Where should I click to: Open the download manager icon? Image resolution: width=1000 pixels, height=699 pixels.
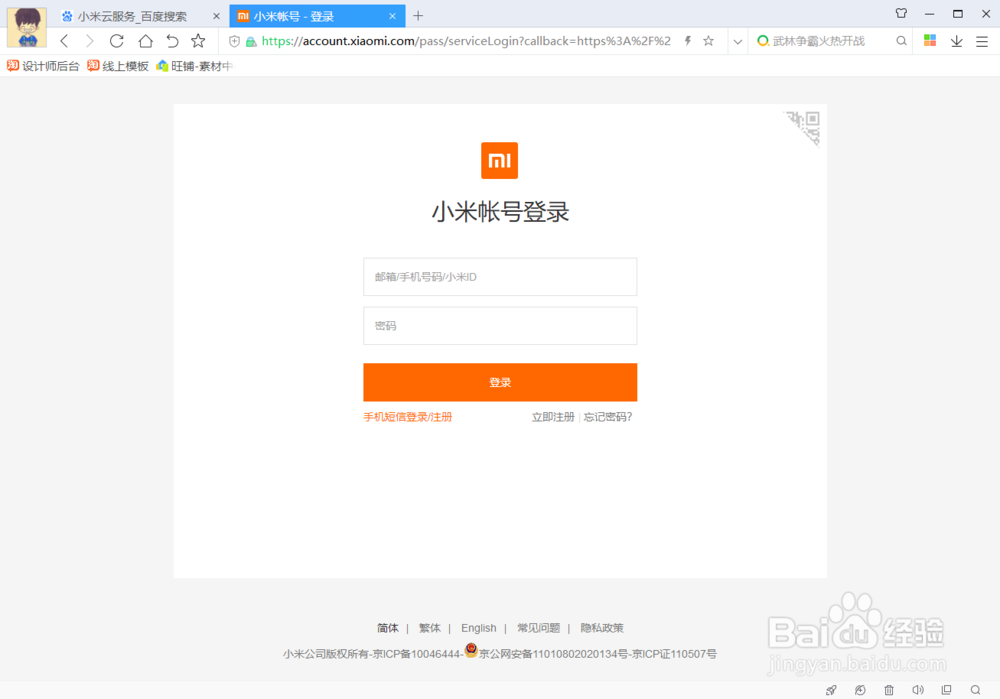point(957,41)
